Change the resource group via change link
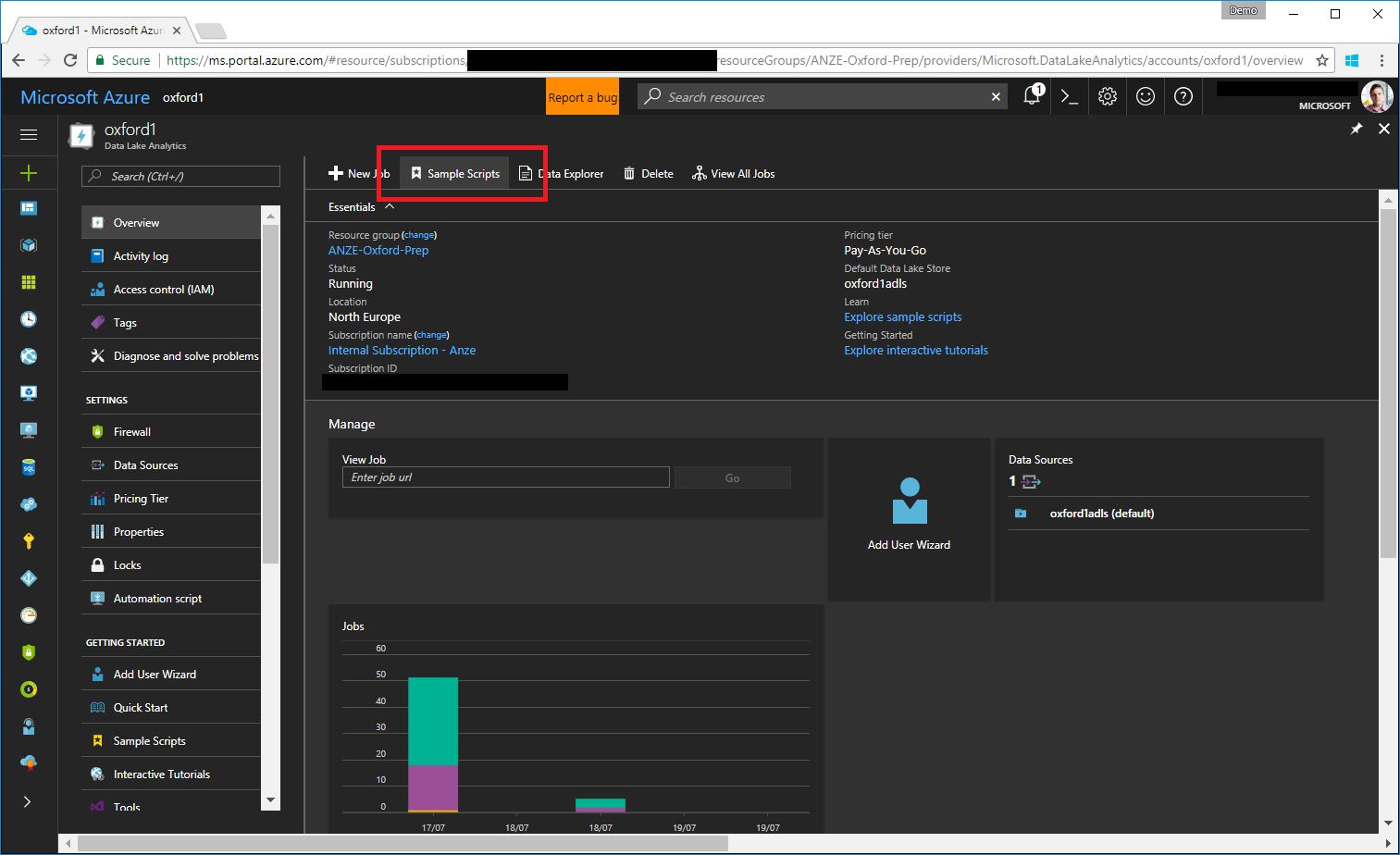Screen dimensions: 1400x855 419,235
